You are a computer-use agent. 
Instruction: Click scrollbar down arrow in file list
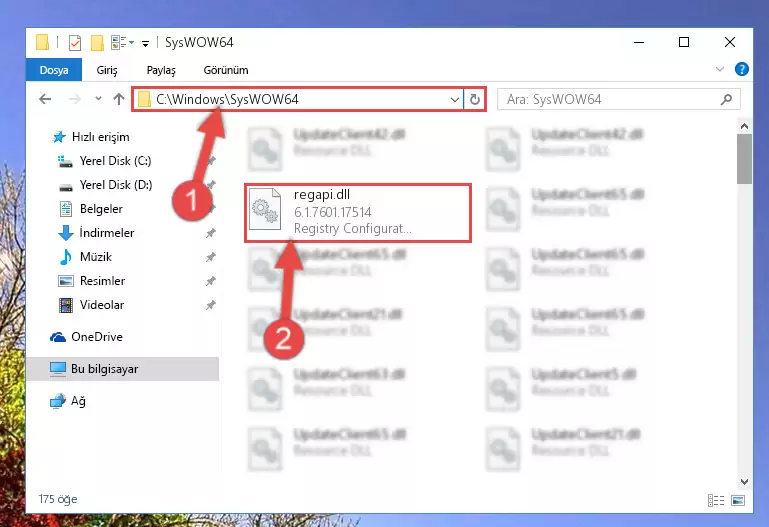(x=744, y=482)
